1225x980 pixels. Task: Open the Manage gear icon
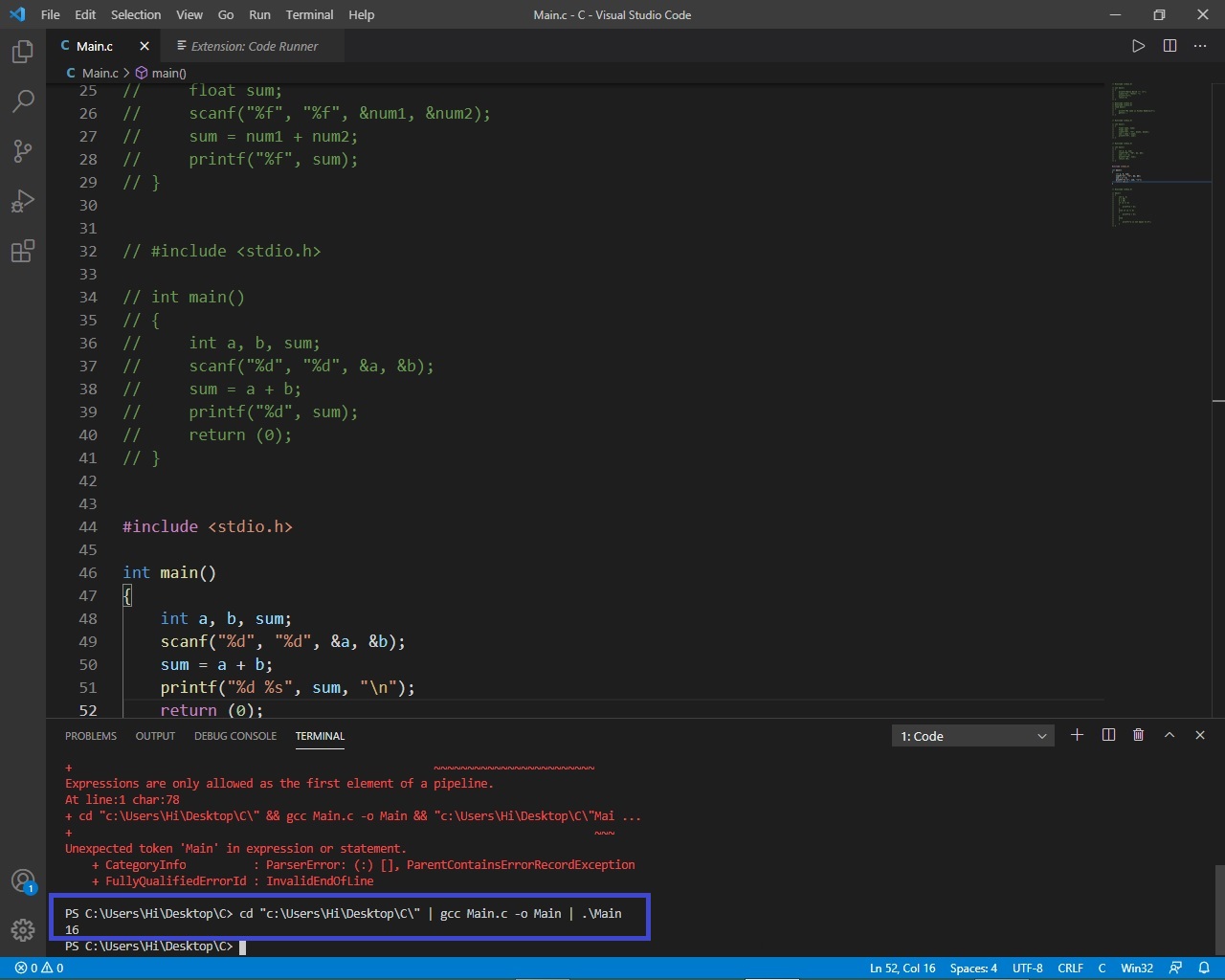pyautogui.click(x=23, y=929)
